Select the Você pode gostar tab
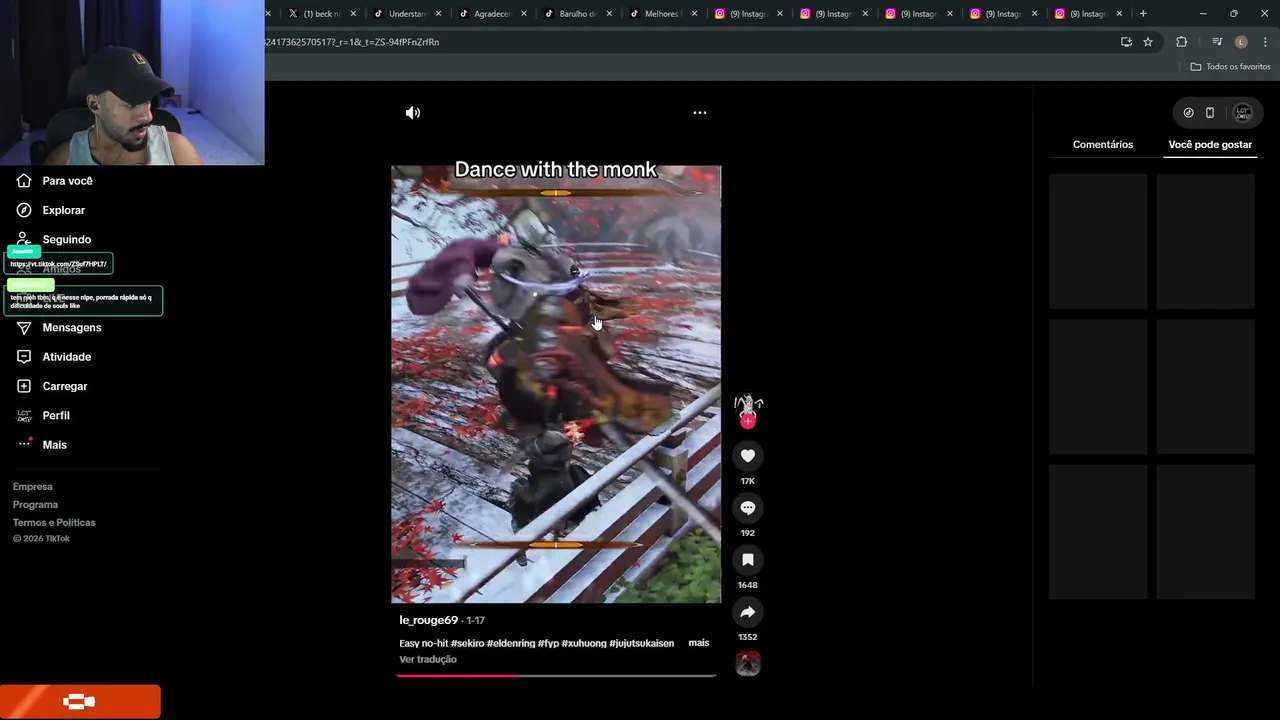The image size is (1280, 720). 1210,145
